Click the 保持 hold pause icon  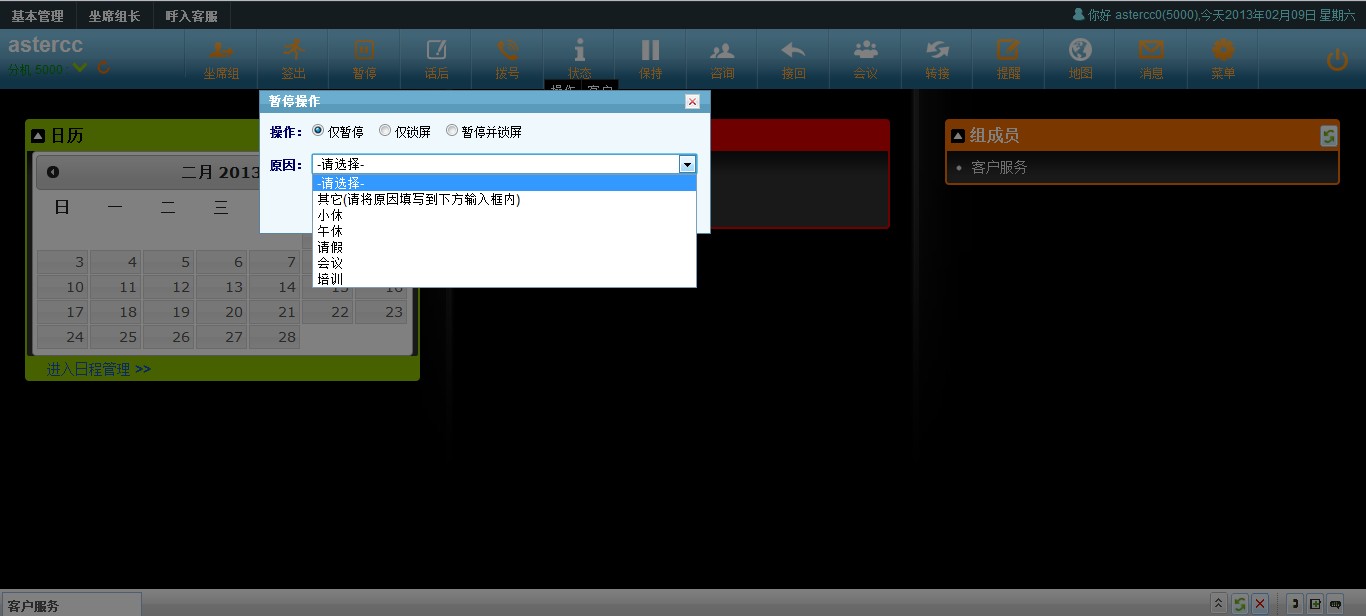tap(650, 52)
